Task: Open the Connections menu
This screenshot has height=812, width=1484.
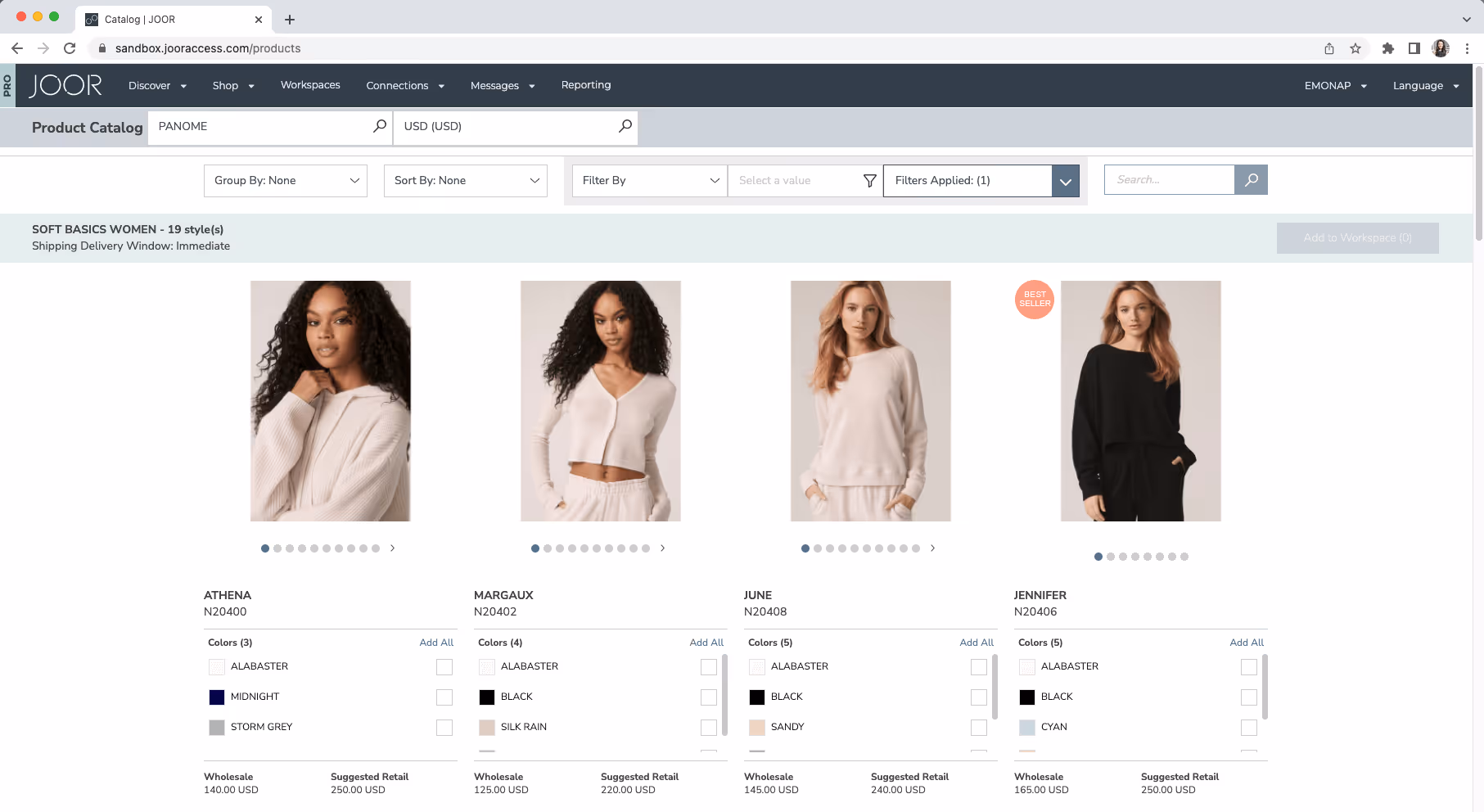Action: coord(405,85)
